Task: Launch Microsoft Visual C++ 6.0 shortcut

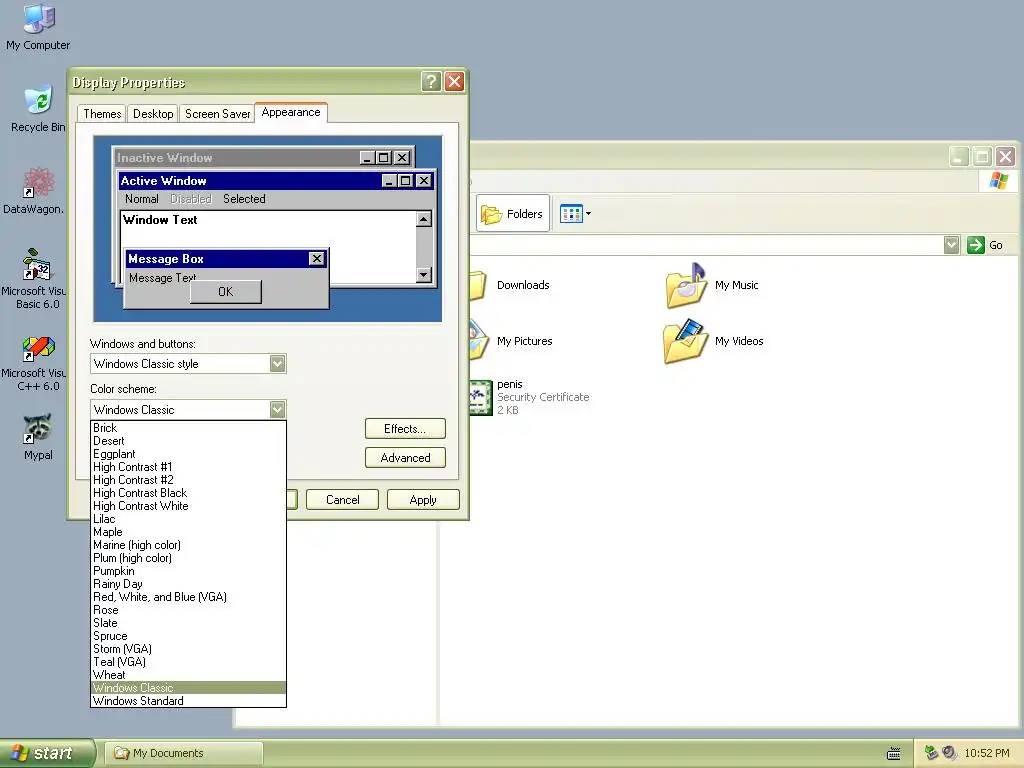Action: pos(36,363)
